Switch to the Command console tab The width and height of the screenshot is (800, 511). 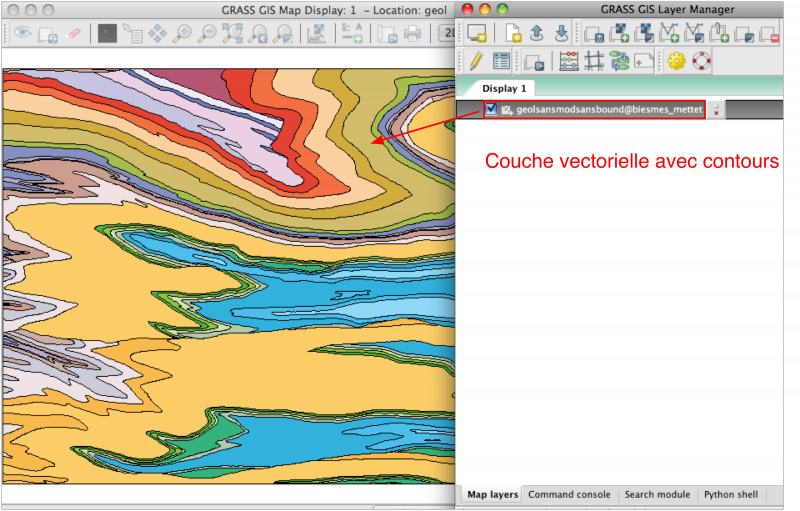tap(569, 495)
